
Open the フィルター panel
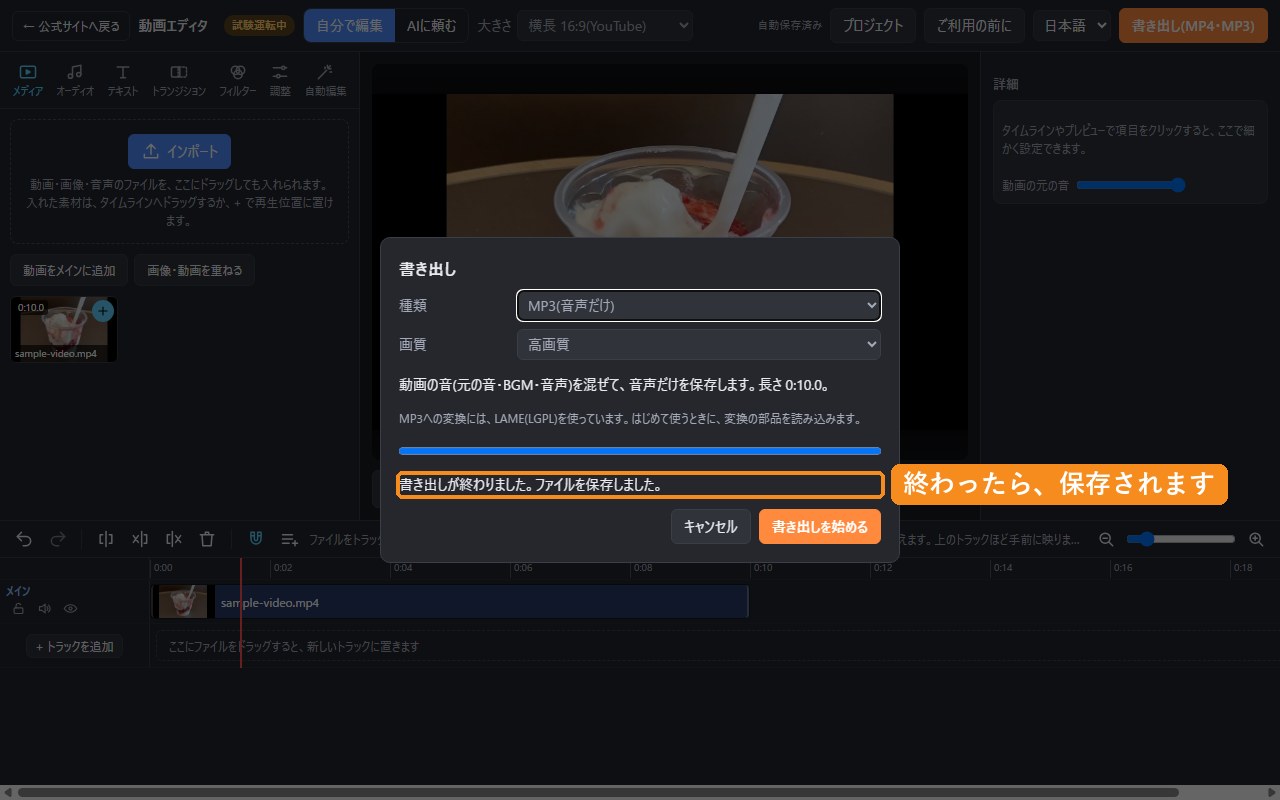(237, 80)
